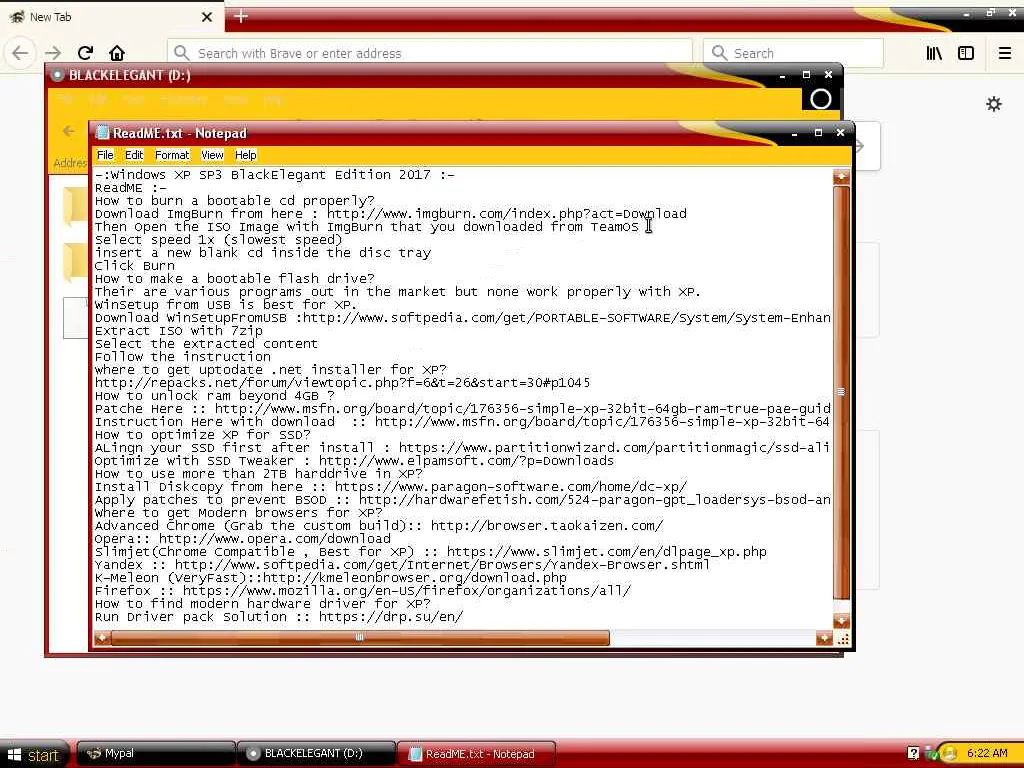The height and width of the screenshot is (768, 1024).
Task: Open Notepad File menu
Action: pos(105,155)
